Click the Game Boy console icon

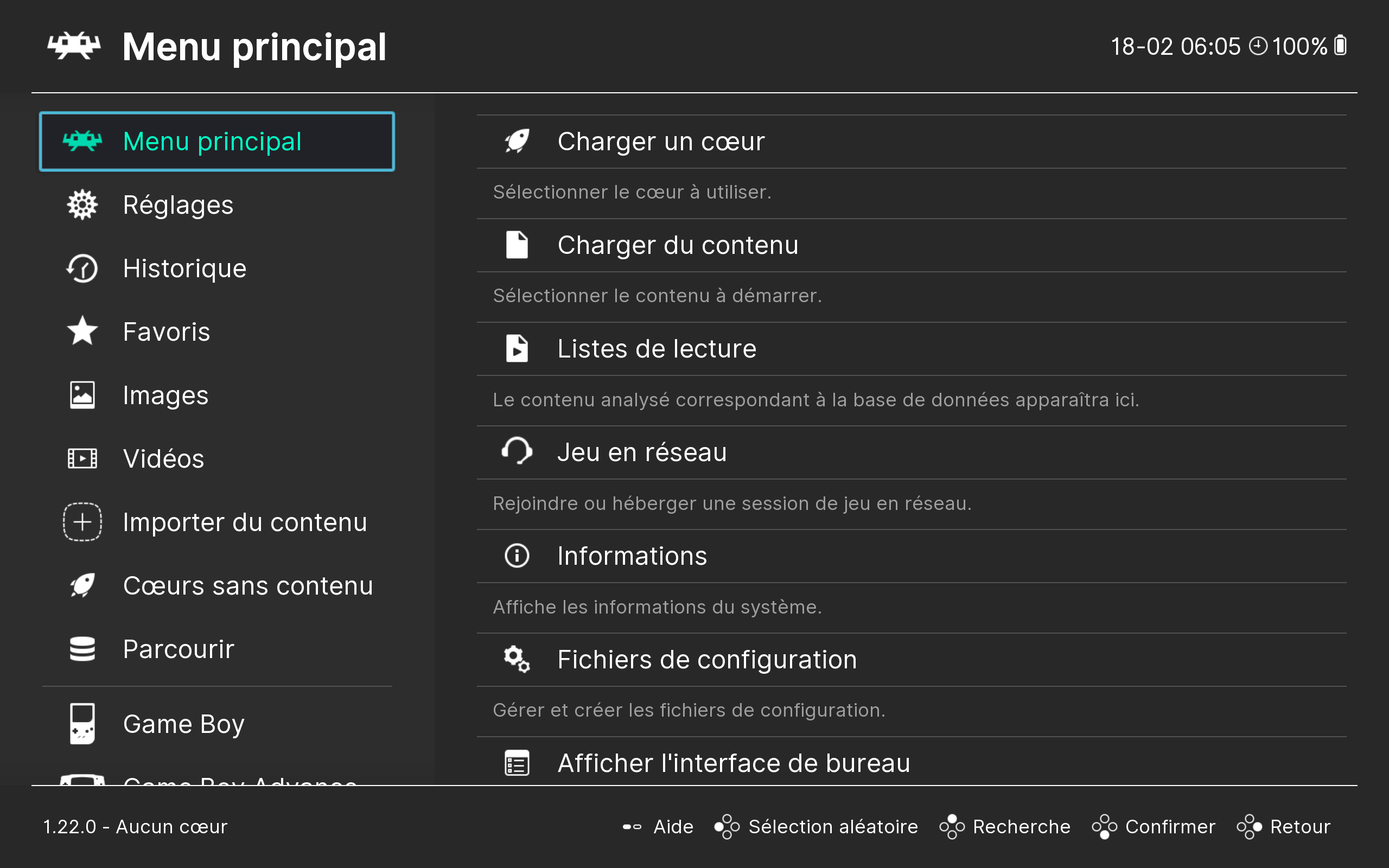pyautogui.click(x=82, y=723)
